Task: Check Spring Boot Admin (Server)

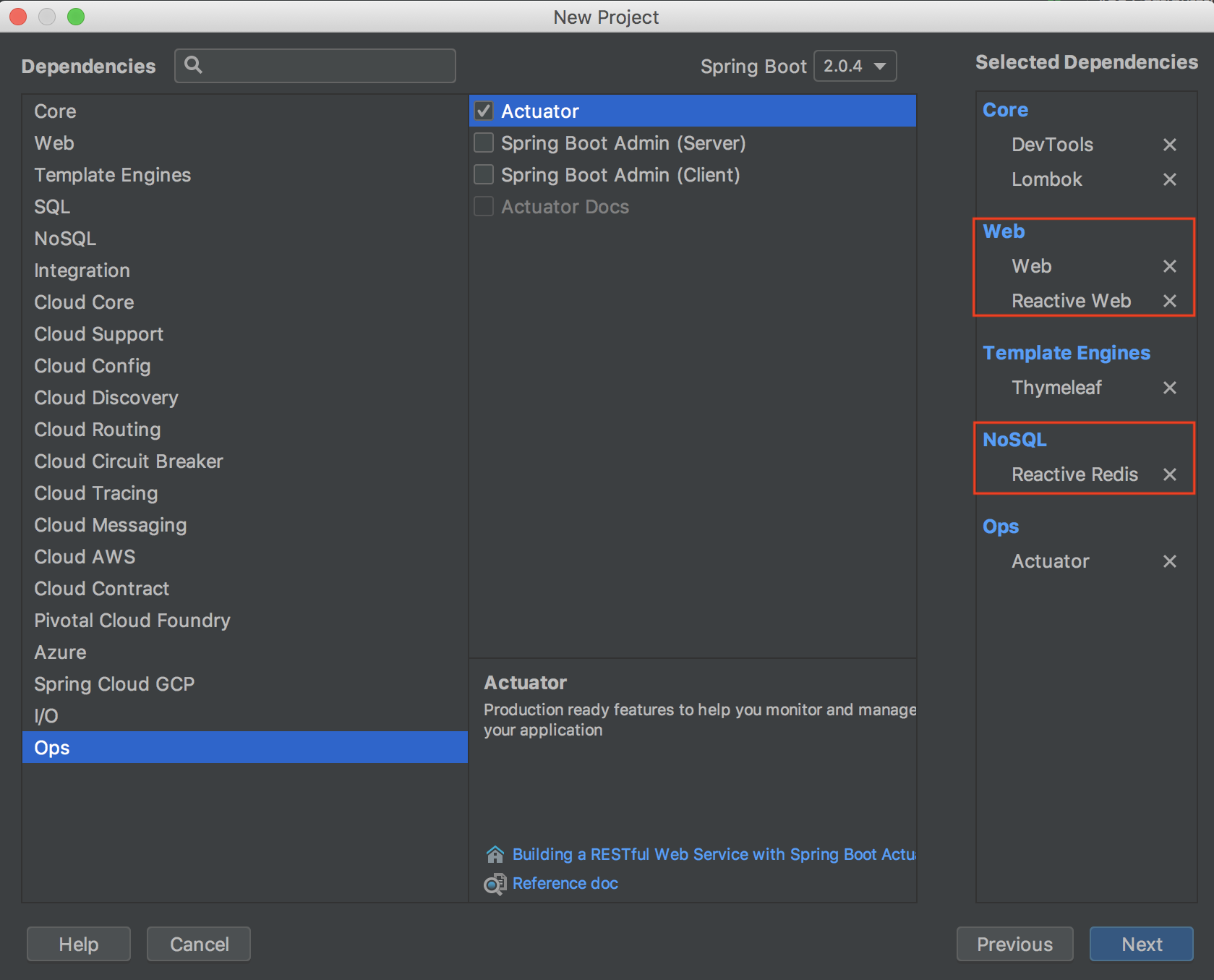Action: 484,142
